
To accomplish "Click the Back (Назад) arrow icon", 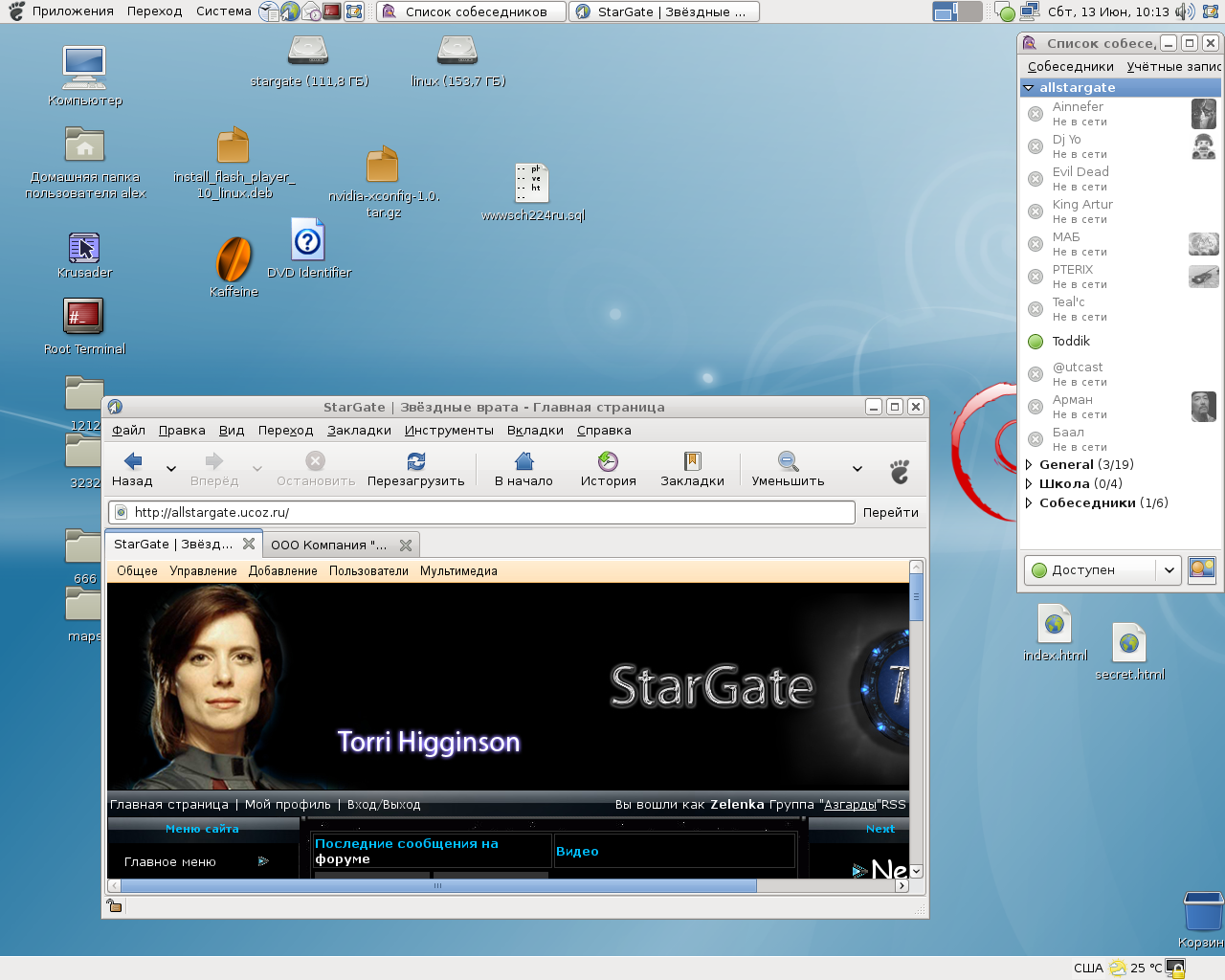I will pos(133,461).
